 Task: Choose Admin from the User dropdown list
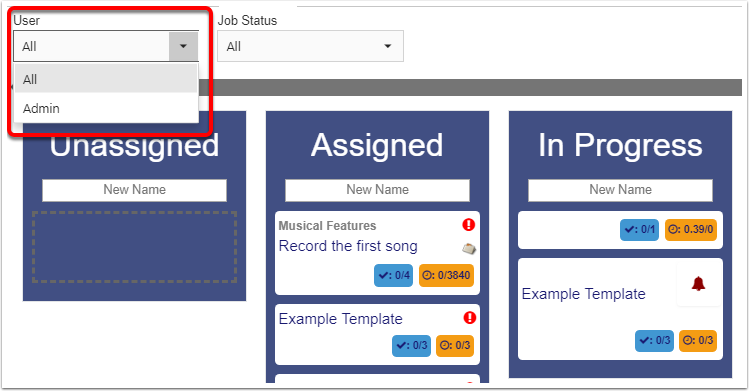tap(106, 108)
